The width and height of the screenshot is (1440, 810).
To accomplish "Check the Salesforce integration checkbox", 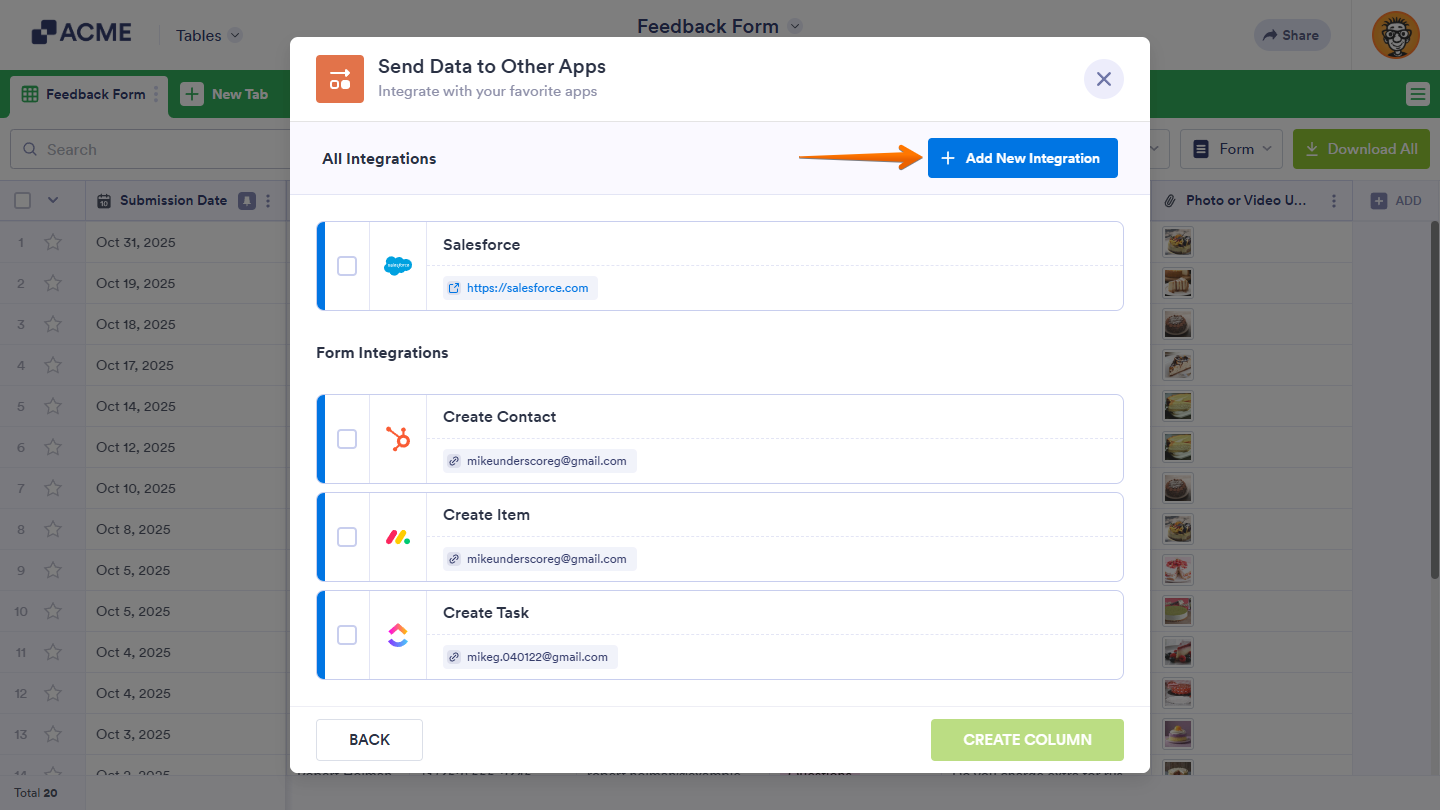I will click(x=347, y=266).
